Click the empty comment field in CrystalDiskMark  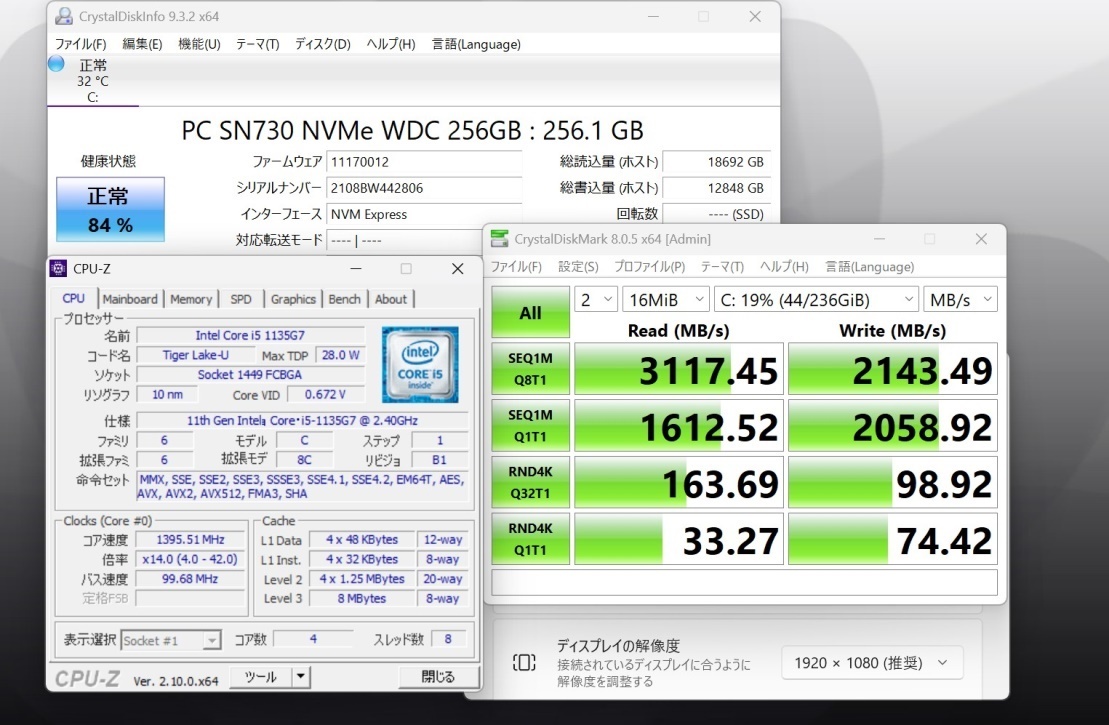point(744,582)
